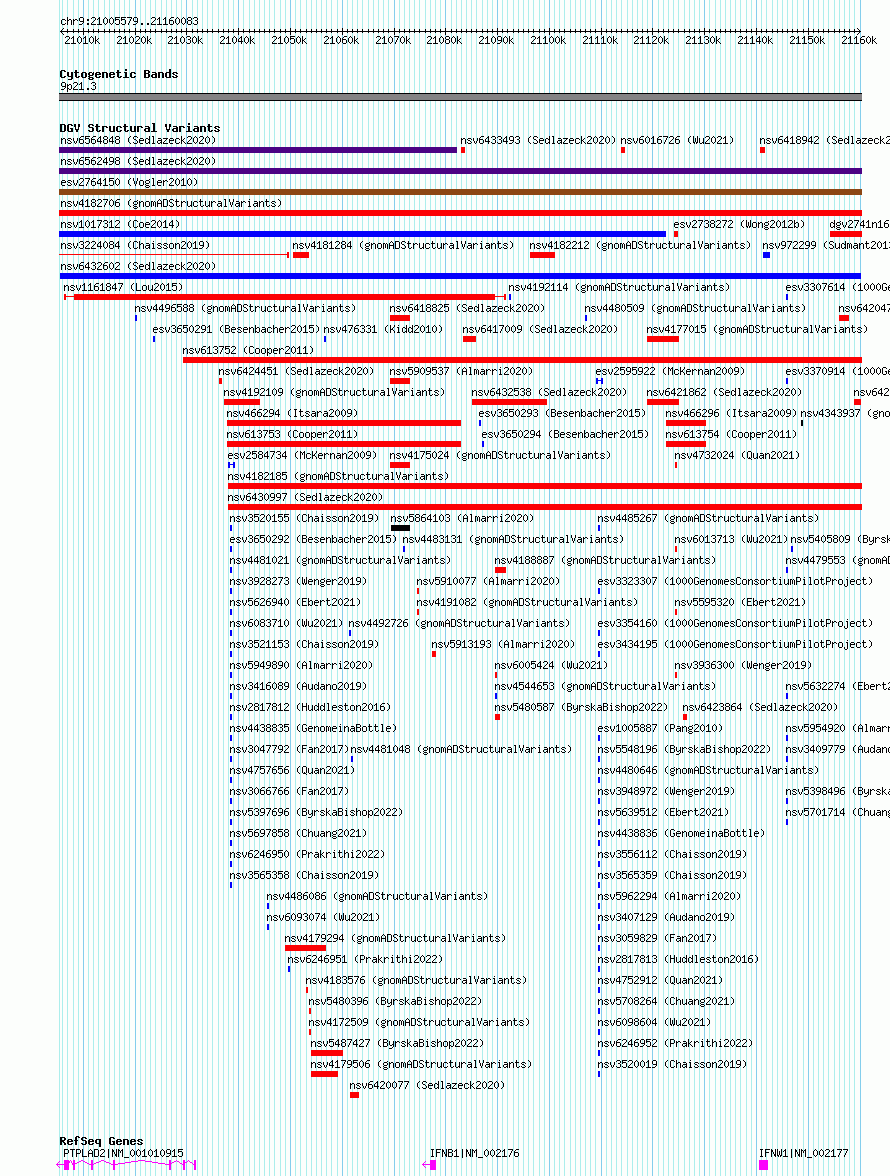The width and height of the screenshot is (890, 1176).
Task: Click the nsv466296 (Itsara2009) label
Action: 731,413
